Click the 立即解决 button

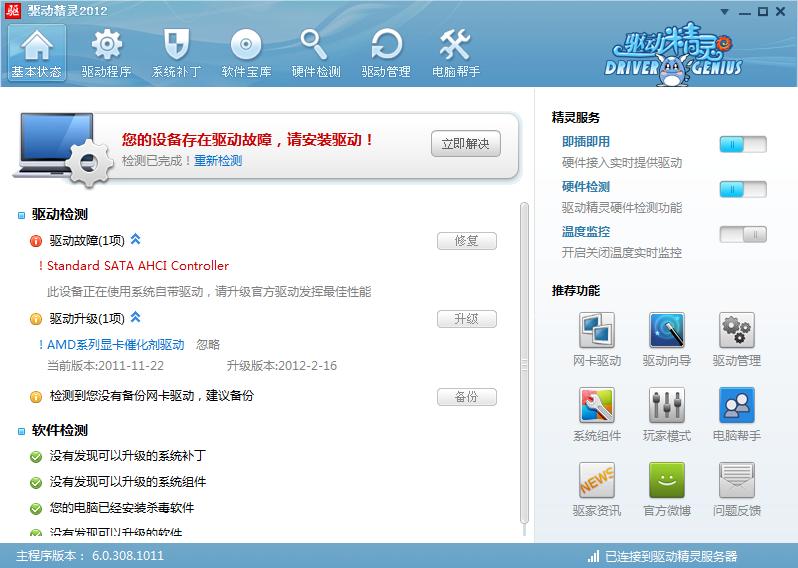click(x=465, y=144)
